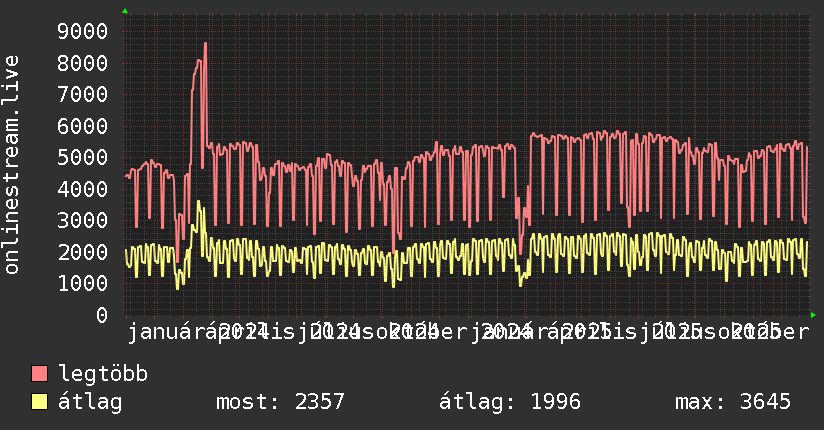Image resolution: width=824 pixels, height=430 pixels.
Task: Click the yellow átlag legend swatch
Action: (x=39, y=402)
